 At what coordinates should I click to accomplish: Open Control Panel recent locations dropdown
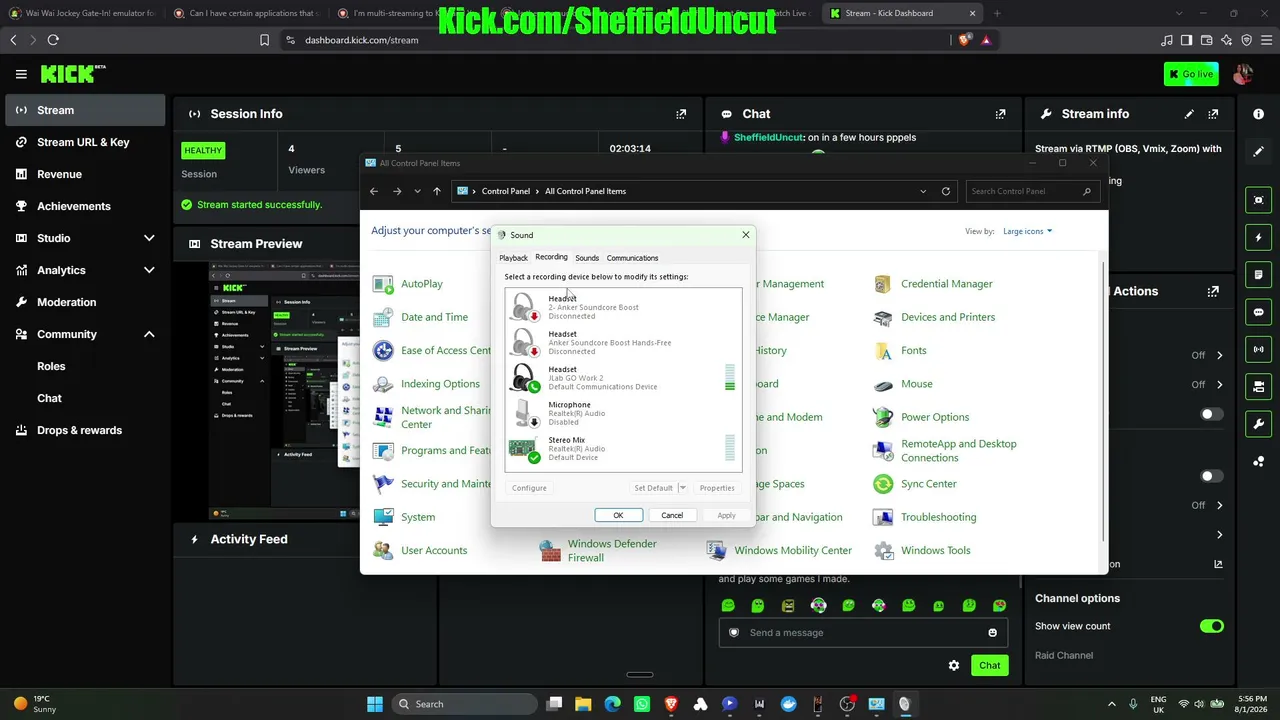pos(417,191)
